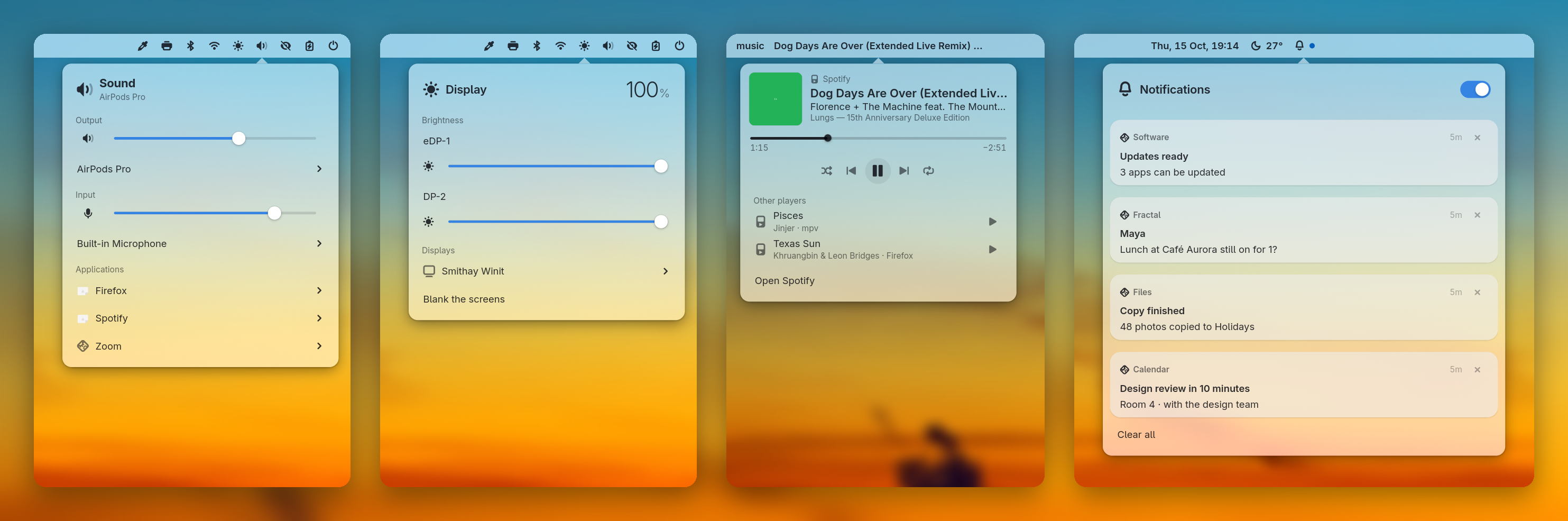Play Texas Sun in the Firefox player
Viewport: 1568px width, 521px height.
tap(992, 249)
